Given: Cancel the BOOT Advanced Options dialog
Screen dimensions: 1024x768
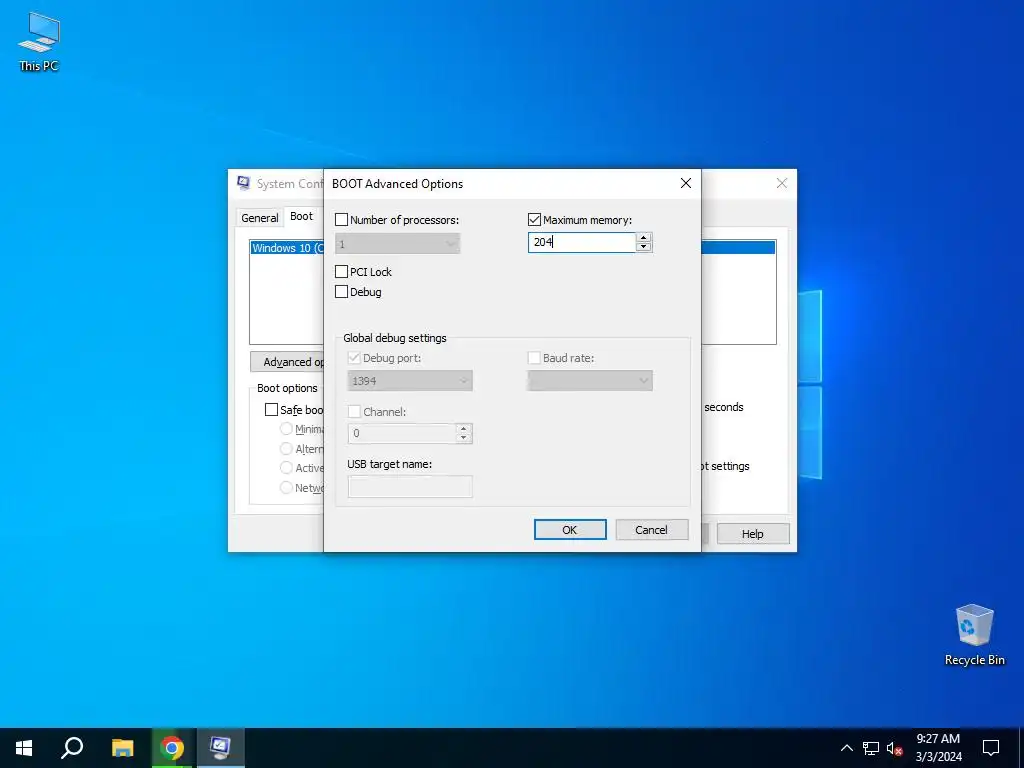Looking at the screenshot, I should 652,530.
